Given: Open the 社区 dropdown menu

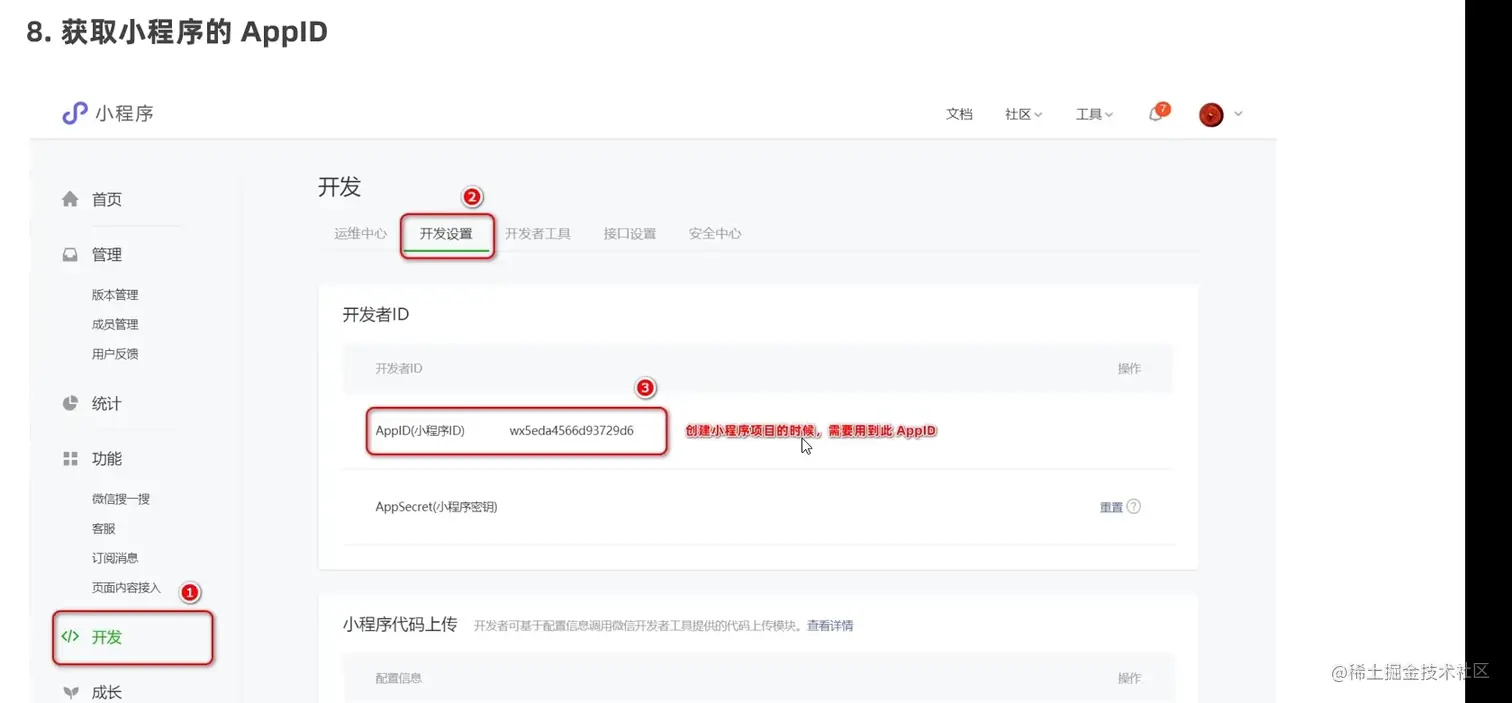Looking at the screenshot, I should click(1023, 114).
